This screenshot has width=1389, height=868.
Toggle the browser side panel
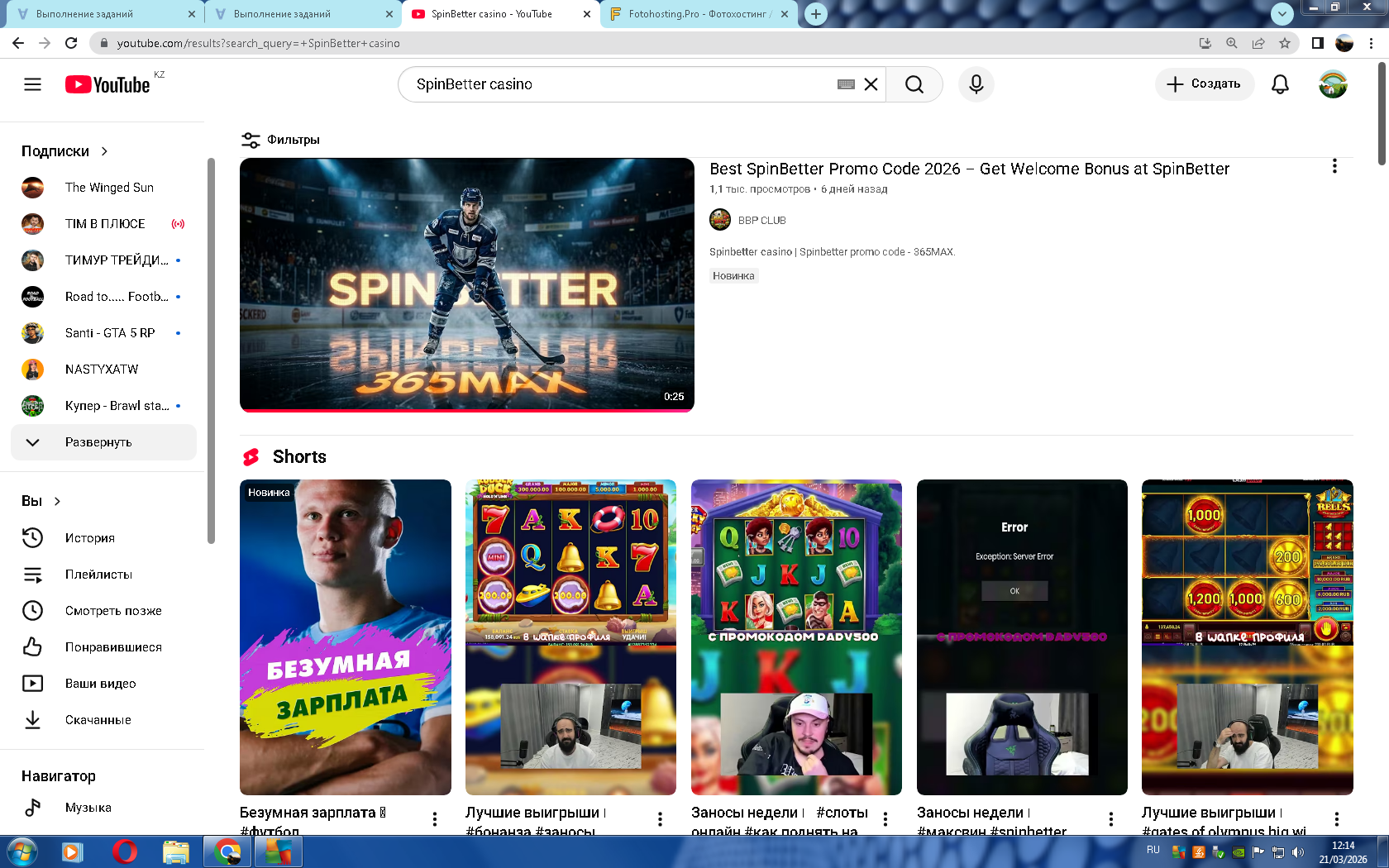1318,43
